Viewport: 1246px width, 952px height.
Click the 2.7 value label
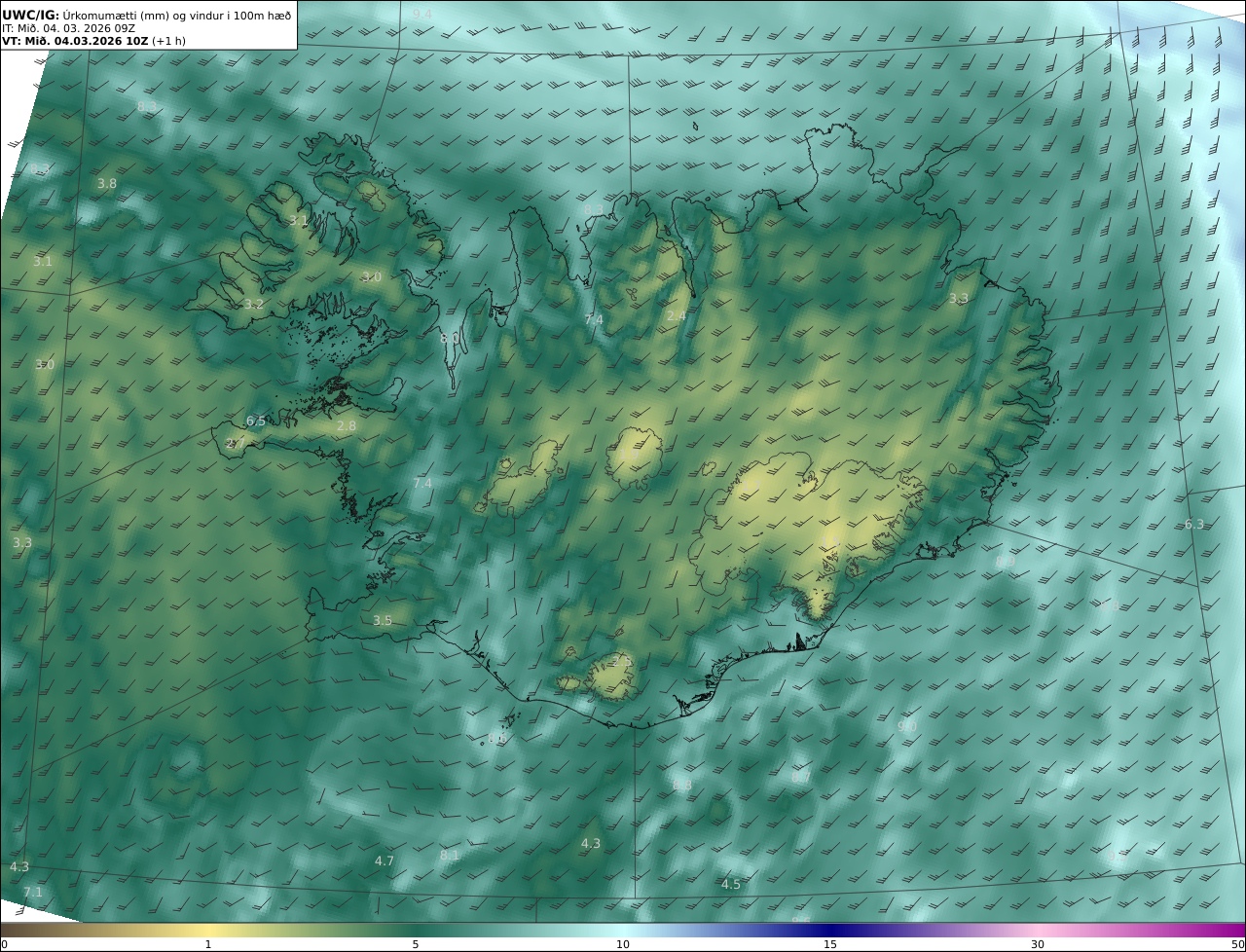pos(236,443)
